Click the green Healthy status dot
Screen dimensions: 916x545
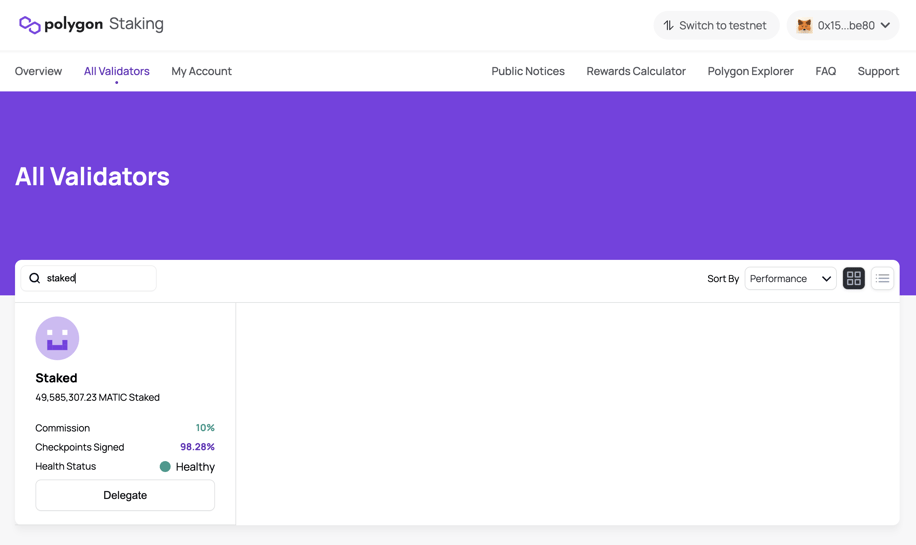[165, 466]
